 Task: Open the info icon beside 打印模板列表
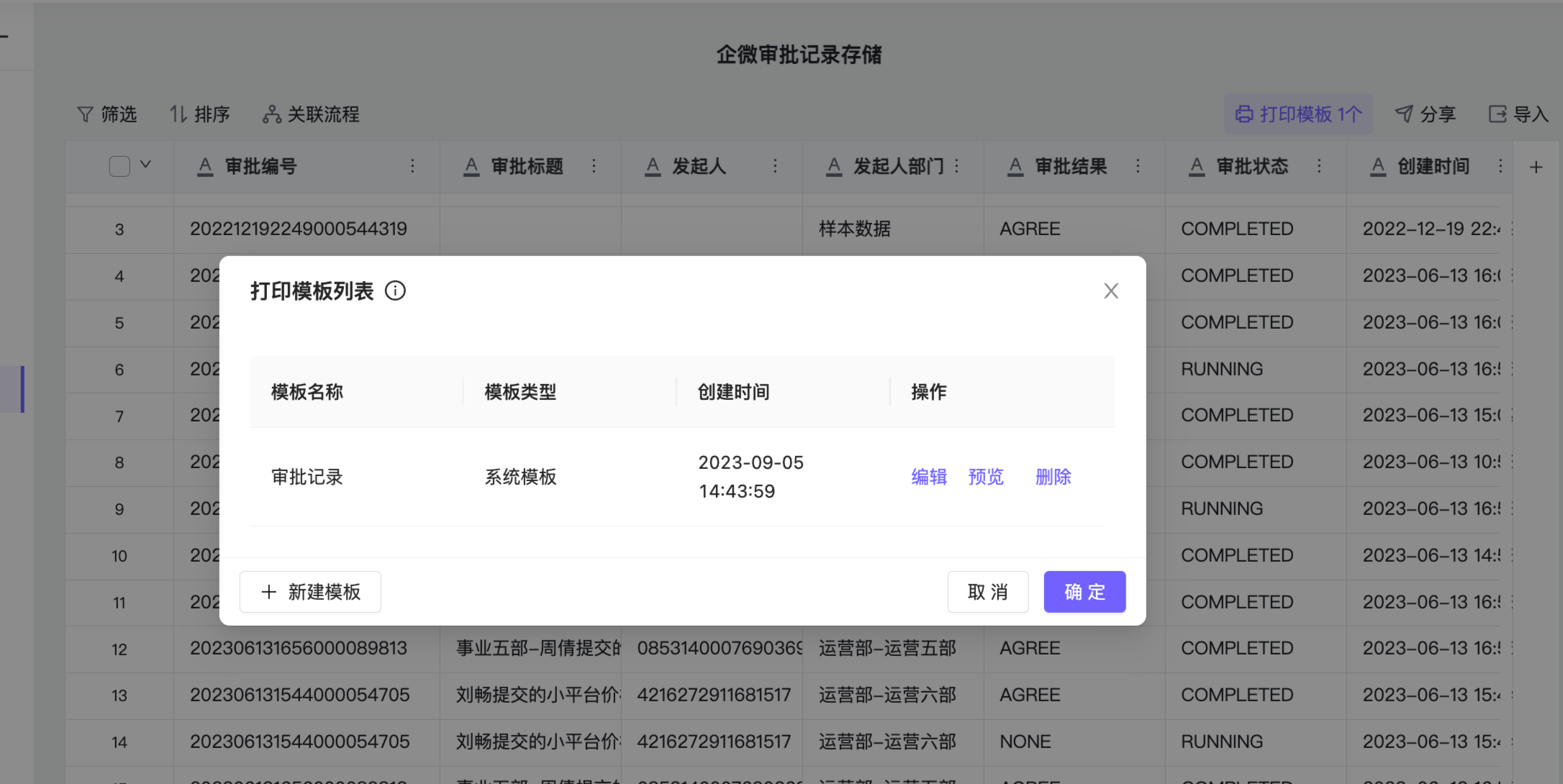(395, 291)
